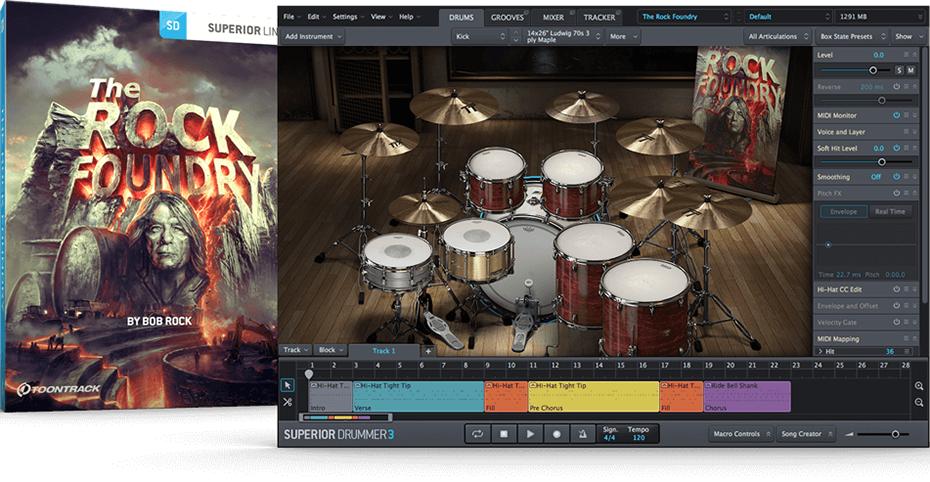Toggle the loop playback button
Screen dimensions: 930x482
[478, 434]
